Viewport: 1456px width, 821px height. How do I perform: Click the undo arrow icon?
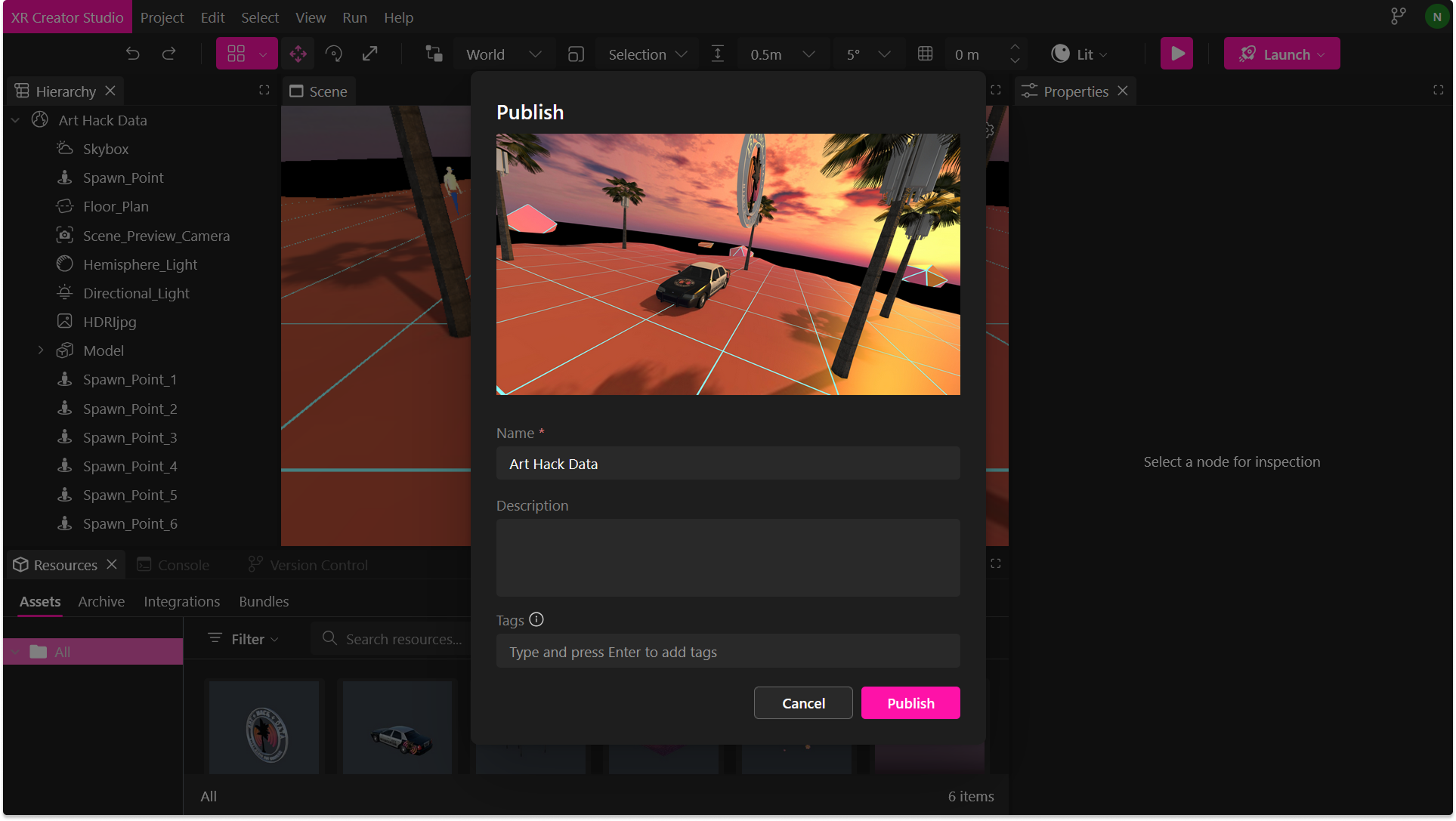(x=133, y=54)
